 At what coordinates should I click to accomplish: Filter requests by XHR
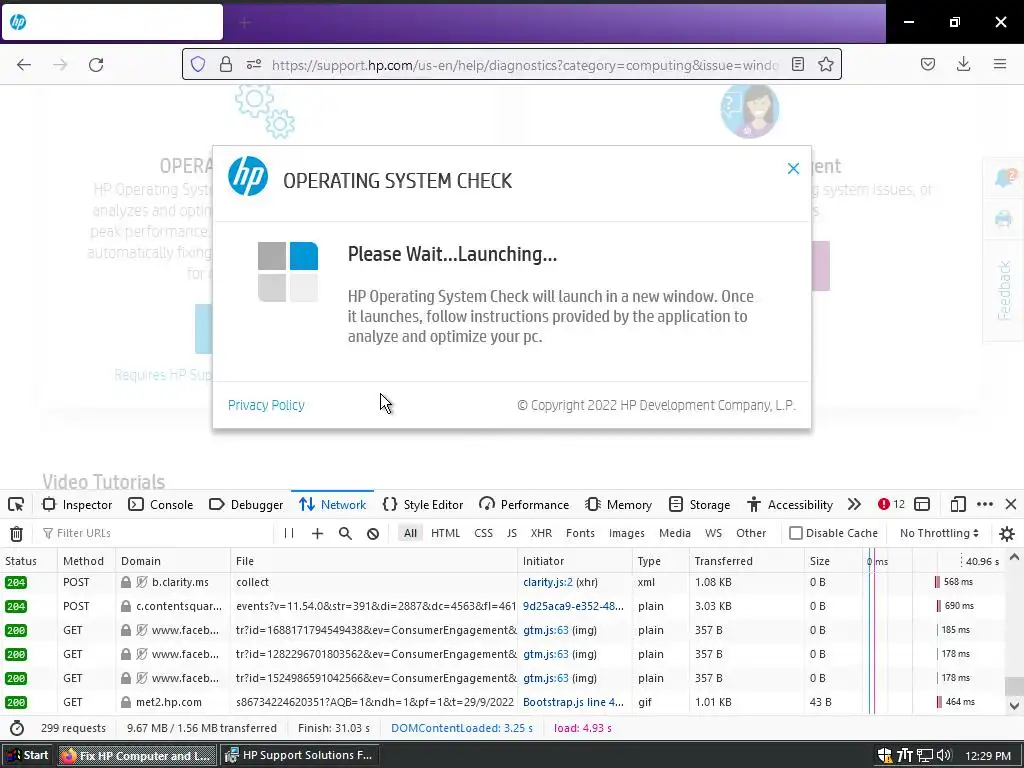pos(541,533)
